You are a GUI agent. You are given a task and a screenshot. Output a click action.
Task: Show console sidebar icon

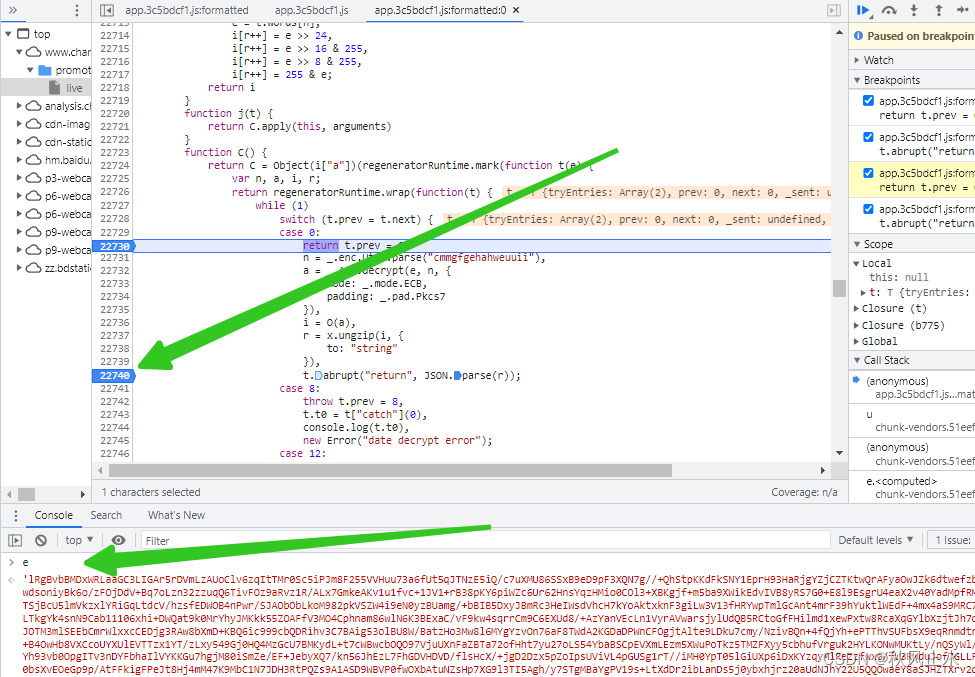coord(16,540)
